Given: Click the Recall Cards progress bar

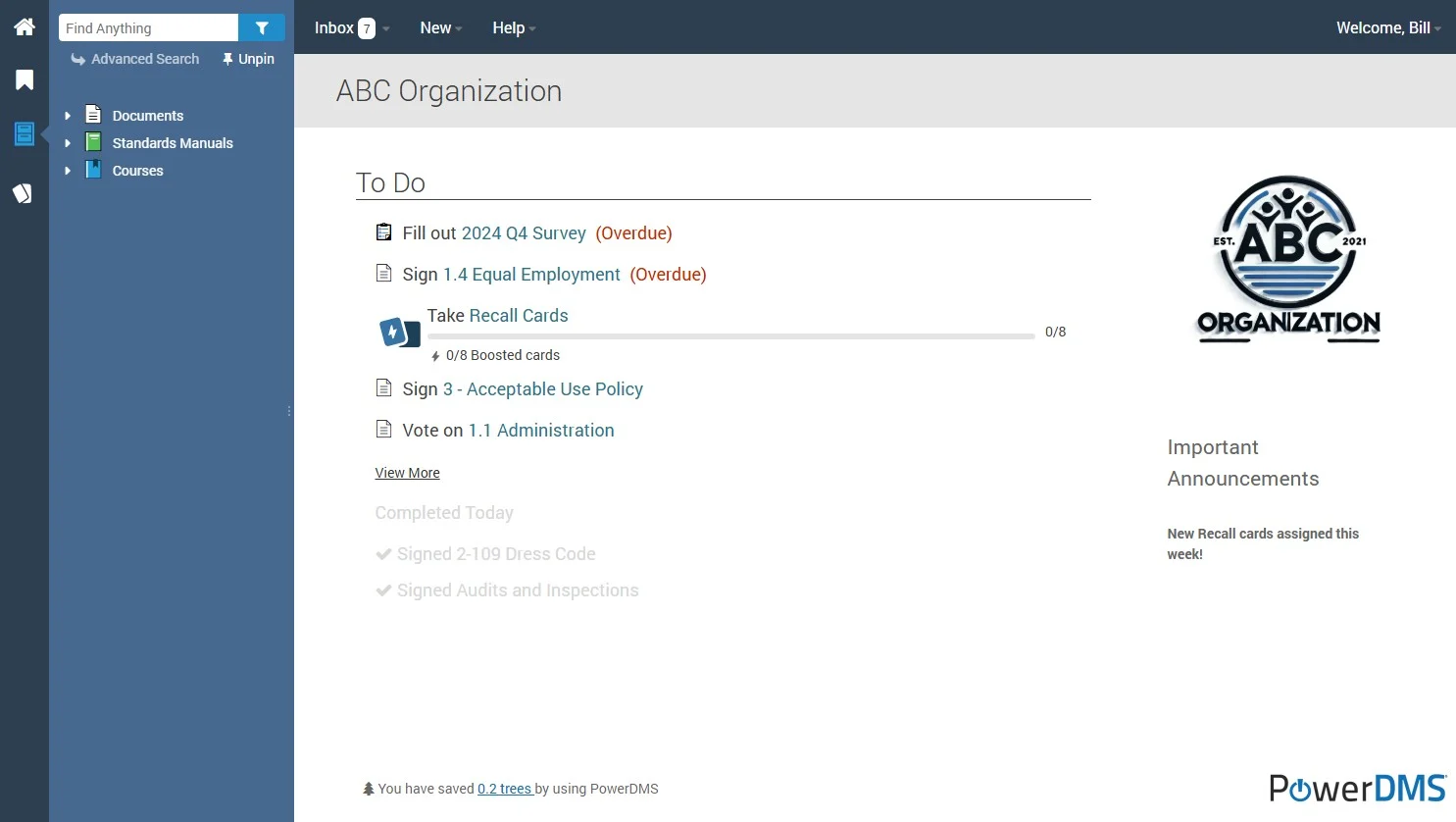Looking at the screenshot, I should click(730, 336).
